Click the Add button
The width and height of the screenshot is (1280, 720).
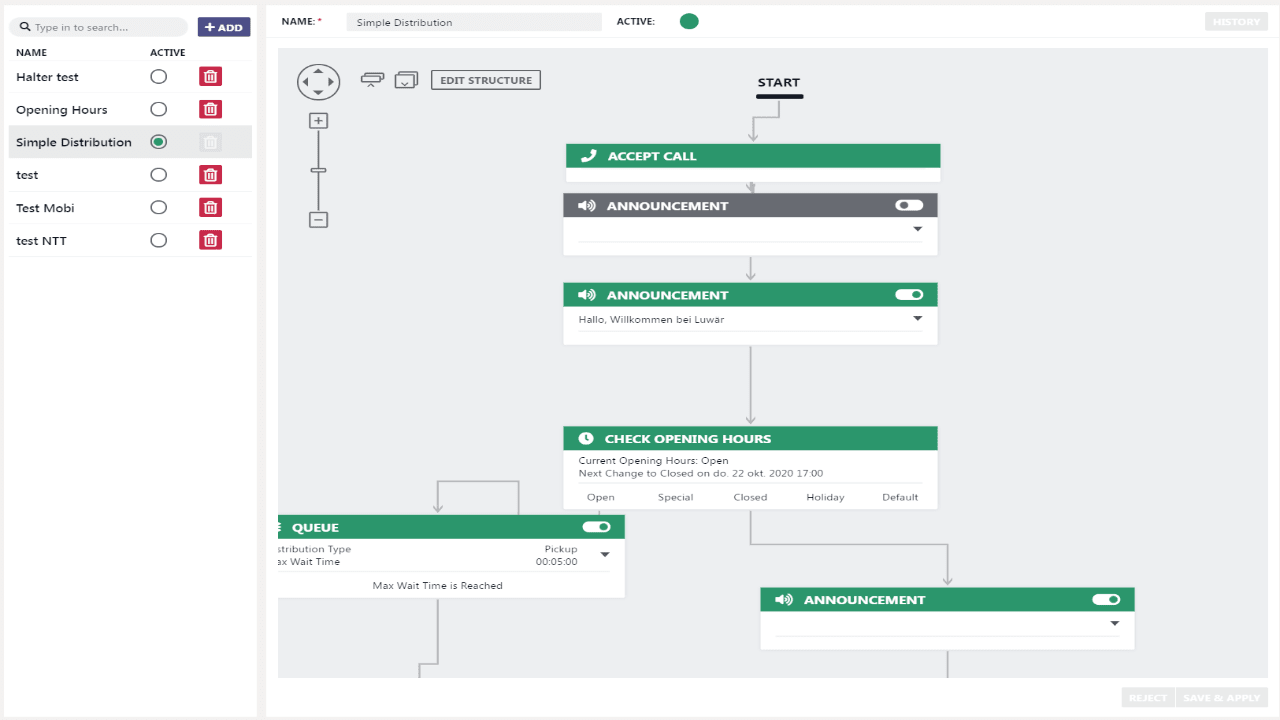[x=224, y=27]
